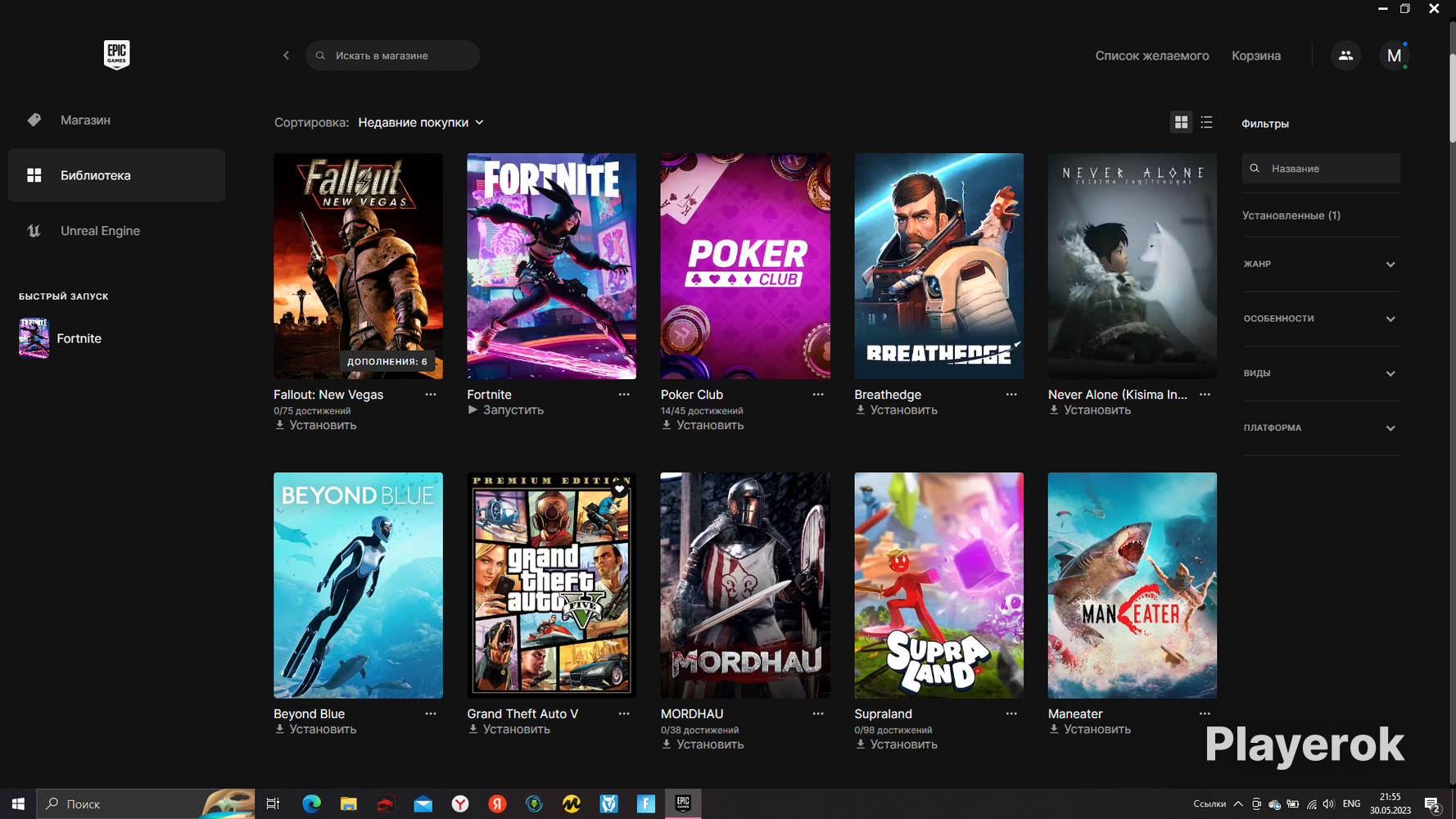The image size is (1456, 819).
Task: Show hidden system tray icons
Action: pos(1237,804)
